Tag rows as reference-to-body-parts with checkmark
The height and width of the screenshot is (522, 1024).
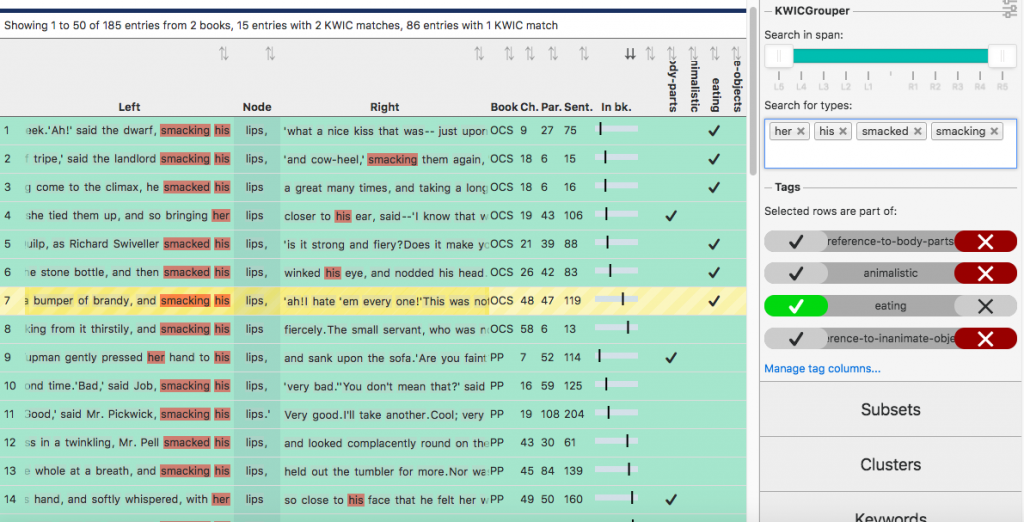point(795,242)
